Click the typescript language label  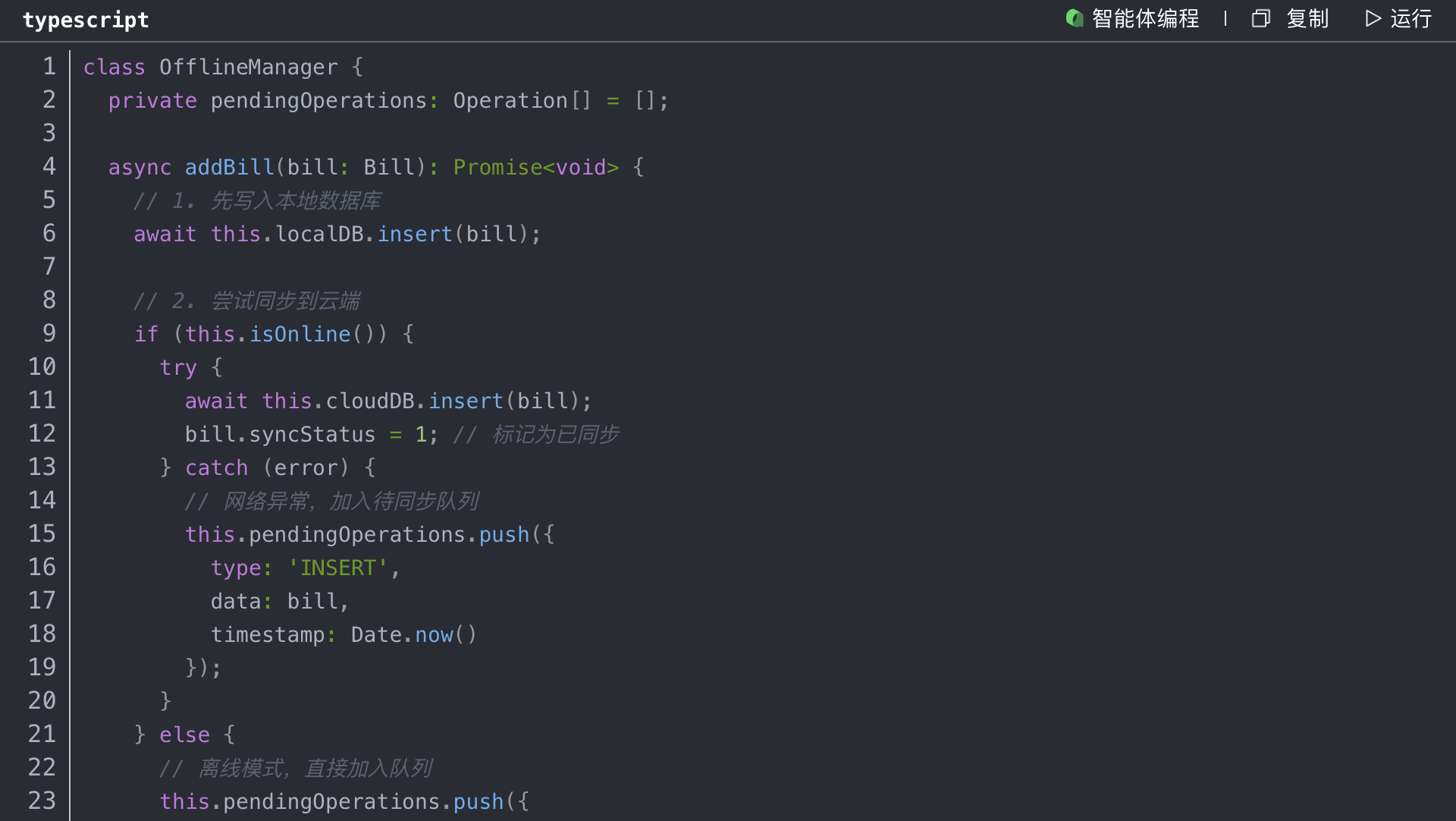click(86, 20)
